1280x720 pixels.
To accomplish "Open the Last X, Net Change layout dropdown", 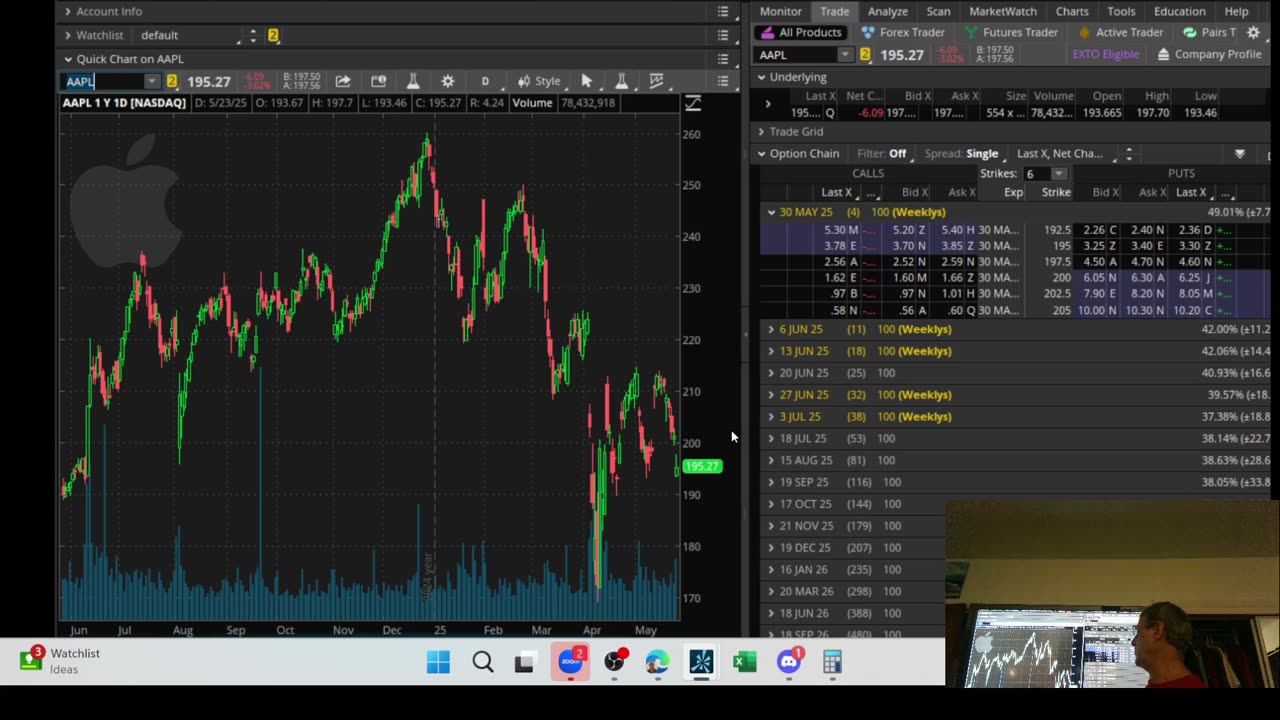I will (x=1066, y=154).
